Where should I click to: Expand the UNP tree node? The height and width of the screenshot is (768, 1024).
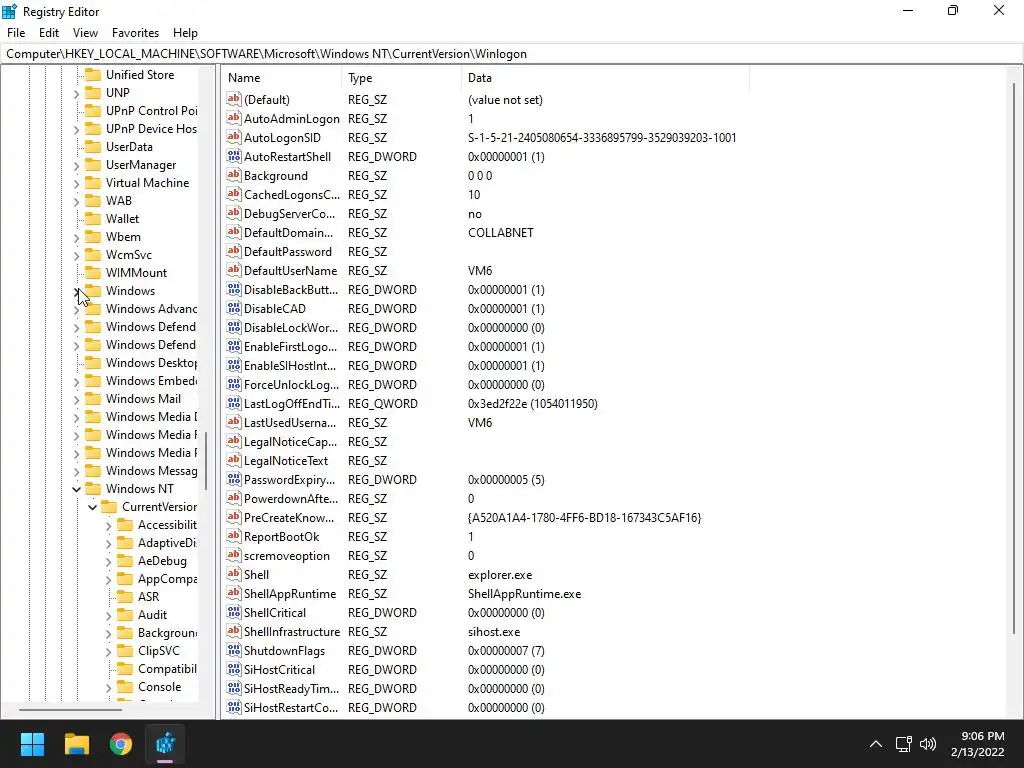pos(76,93)
